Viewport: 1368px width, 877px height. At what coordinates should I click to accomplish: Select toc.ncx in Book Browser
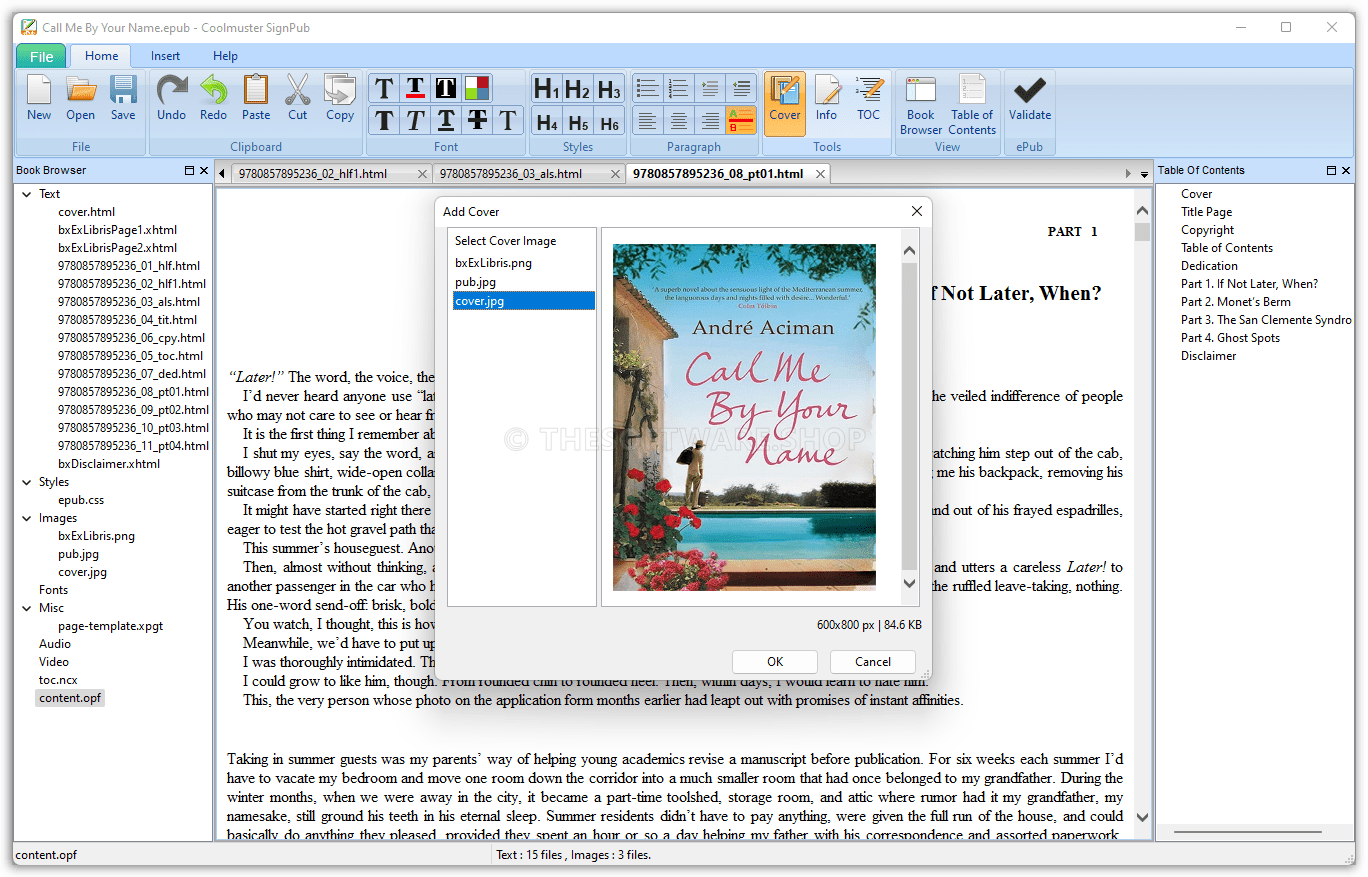tap(58, 680)
